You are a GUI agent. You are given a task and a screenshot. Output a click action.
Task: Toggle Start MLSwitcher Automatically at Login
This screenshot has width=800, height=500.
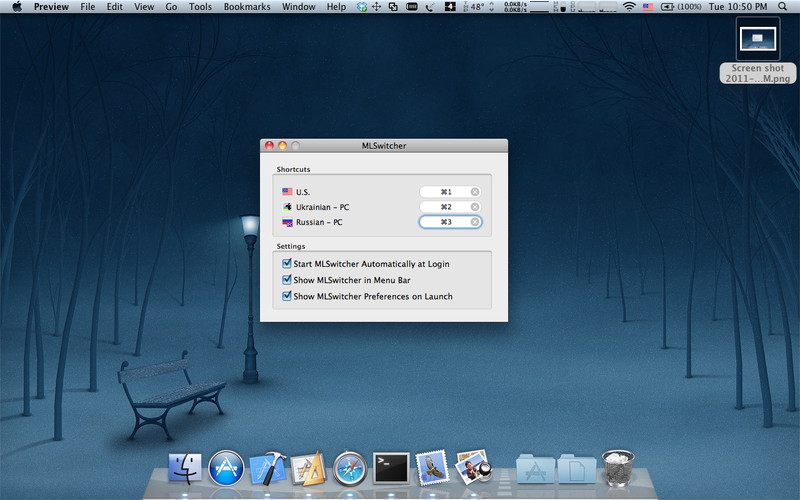click(x=287, y=264)
